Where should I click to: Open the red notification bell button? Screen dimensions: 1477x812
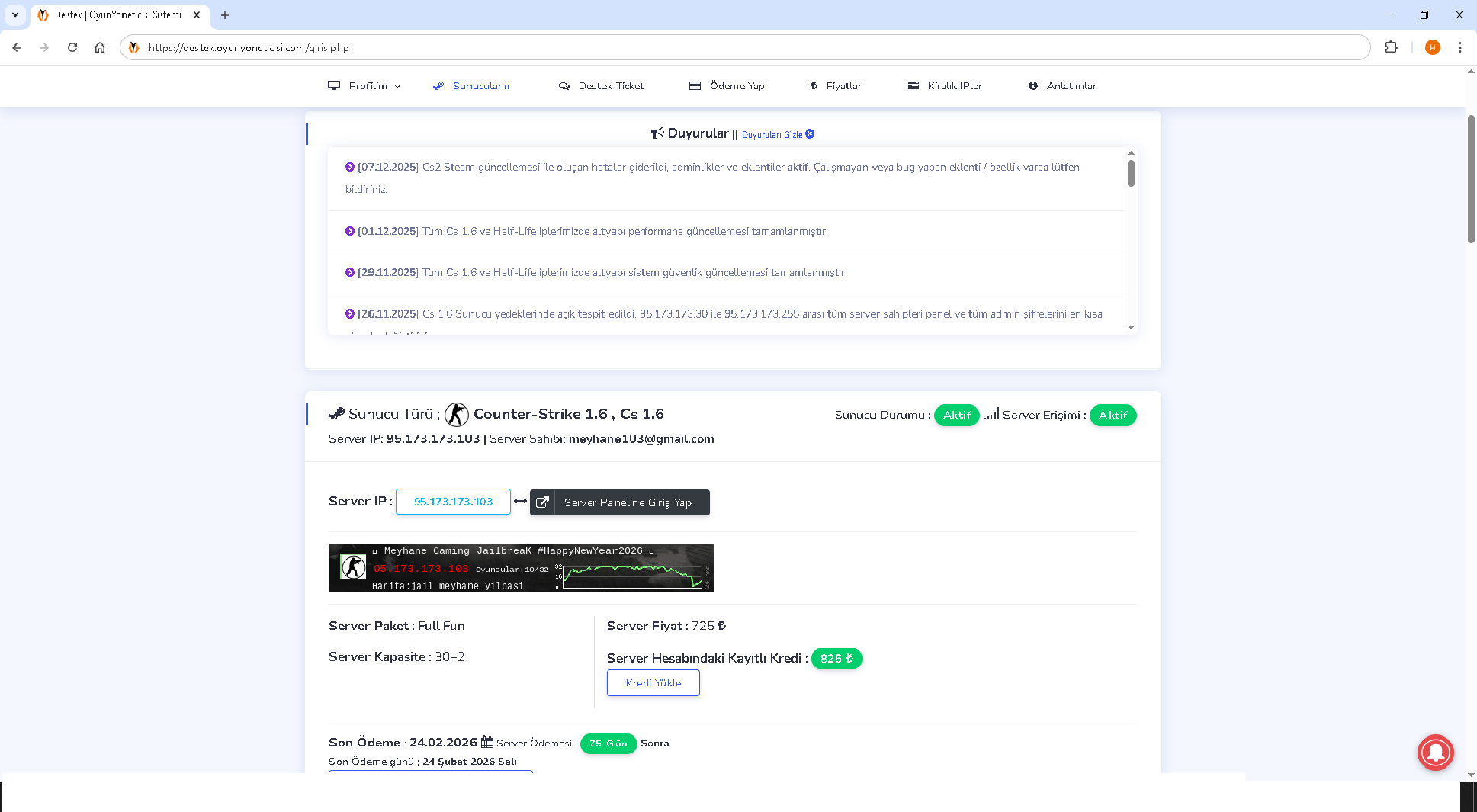1436,753
